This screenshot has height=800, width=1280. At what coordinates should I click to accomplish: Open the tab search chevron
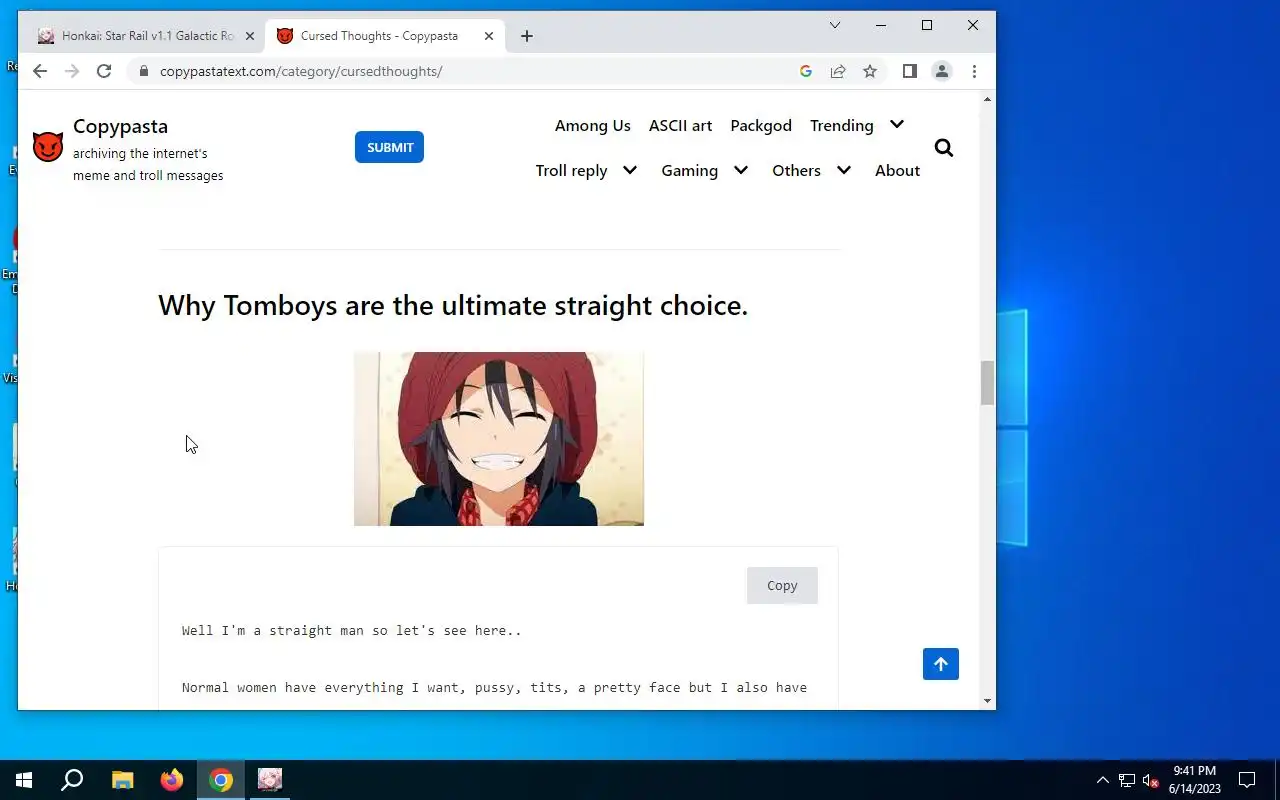pos(835,25)
